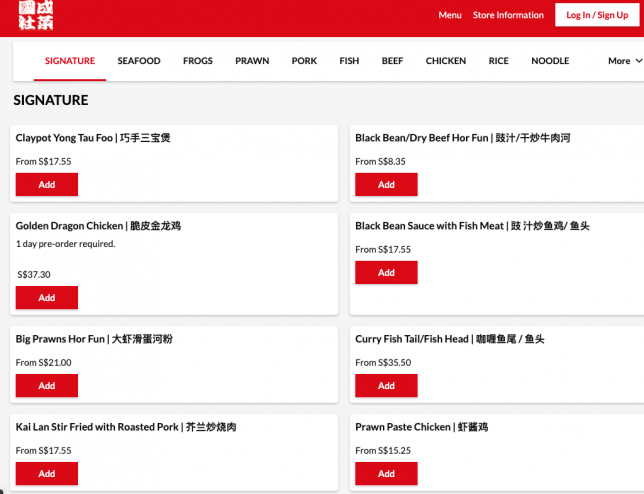Click the restaurant logo in the header
This screenshot has height=494, width=644.
tap(35, 14)
